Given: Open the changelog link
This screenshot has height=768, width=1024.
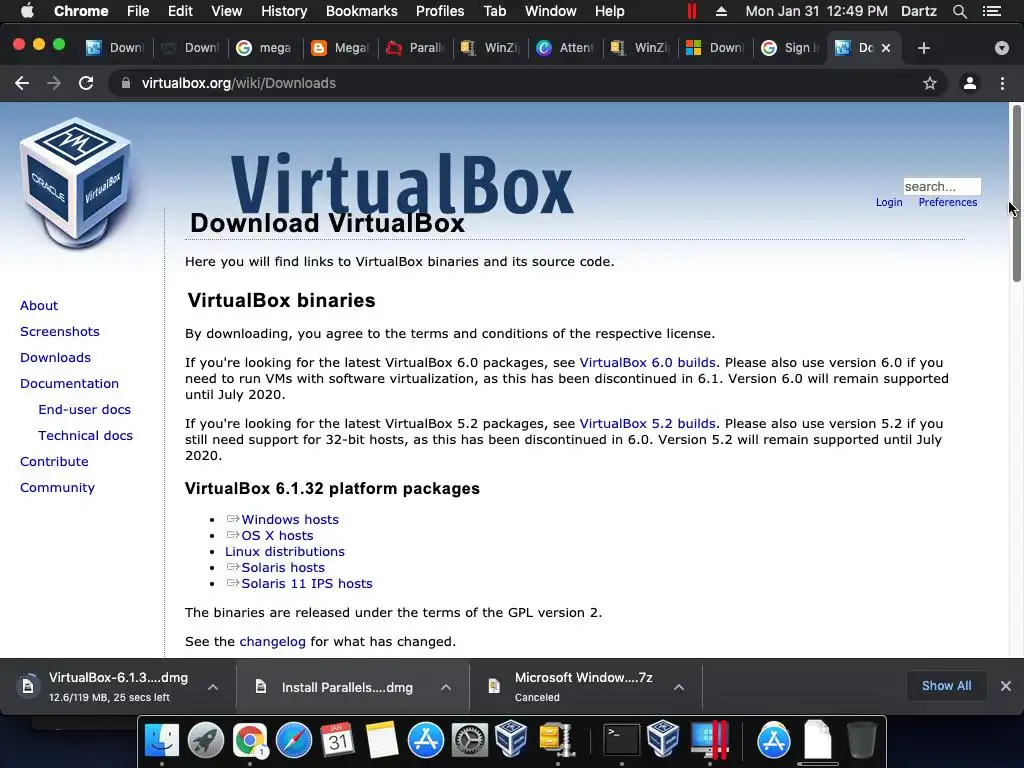Looking at the screenshot, I should (x=272, y=641).
